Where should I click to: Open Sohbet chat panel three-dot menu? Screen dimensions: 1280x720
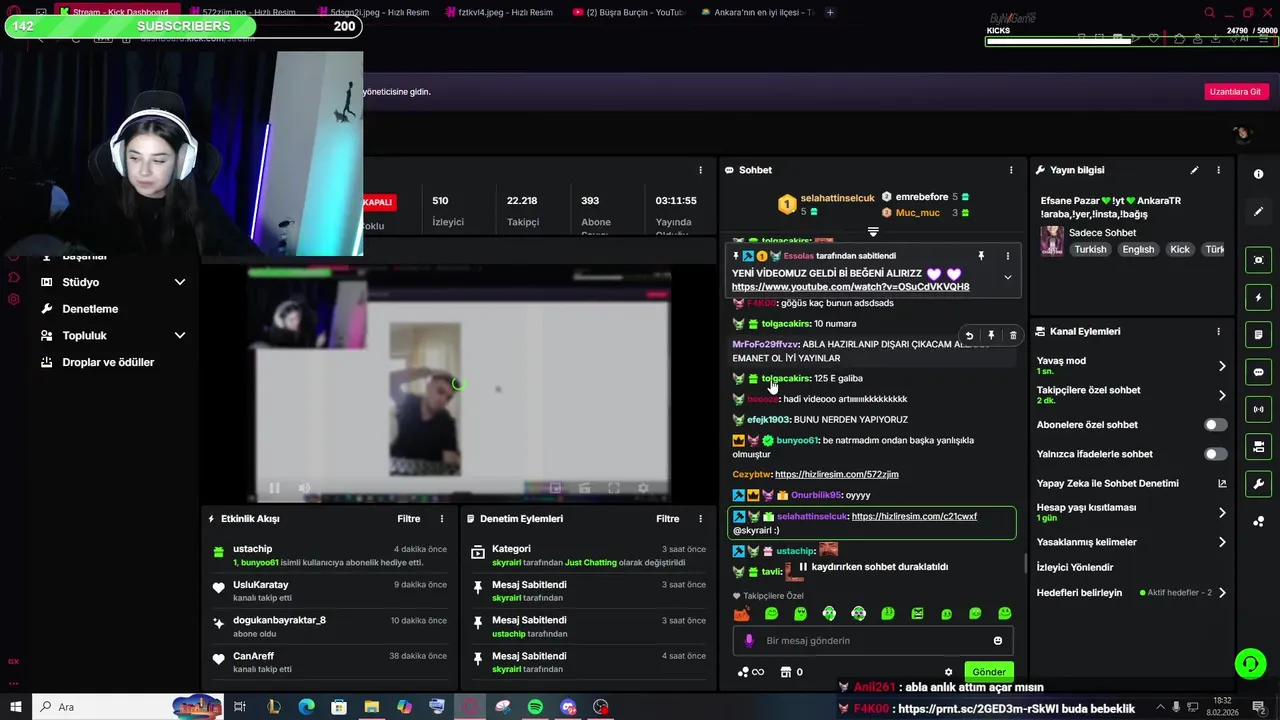pos(1011,170)
